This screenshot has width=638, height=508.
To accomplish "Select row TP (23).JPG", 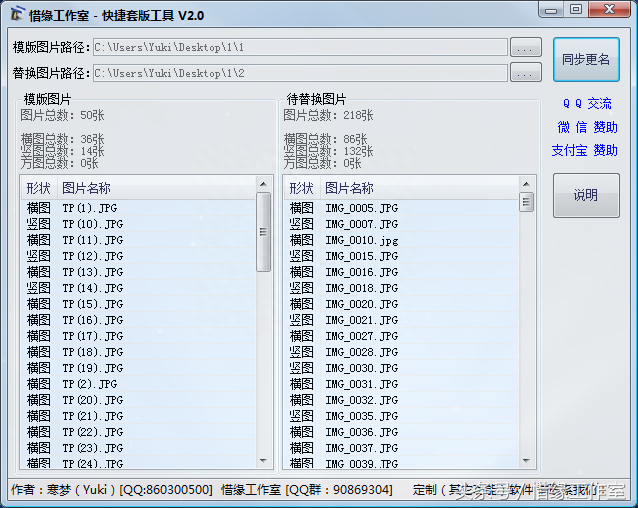I will point(138,448).
